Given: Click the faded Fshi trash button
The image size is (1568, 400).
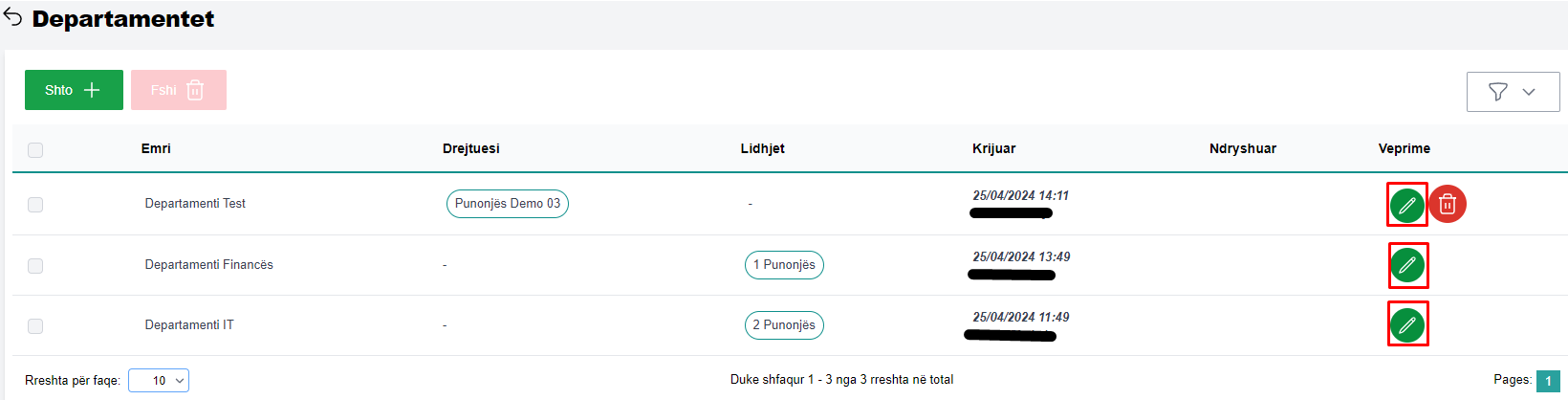Looking at the screenshot, I should pos(179,90).
